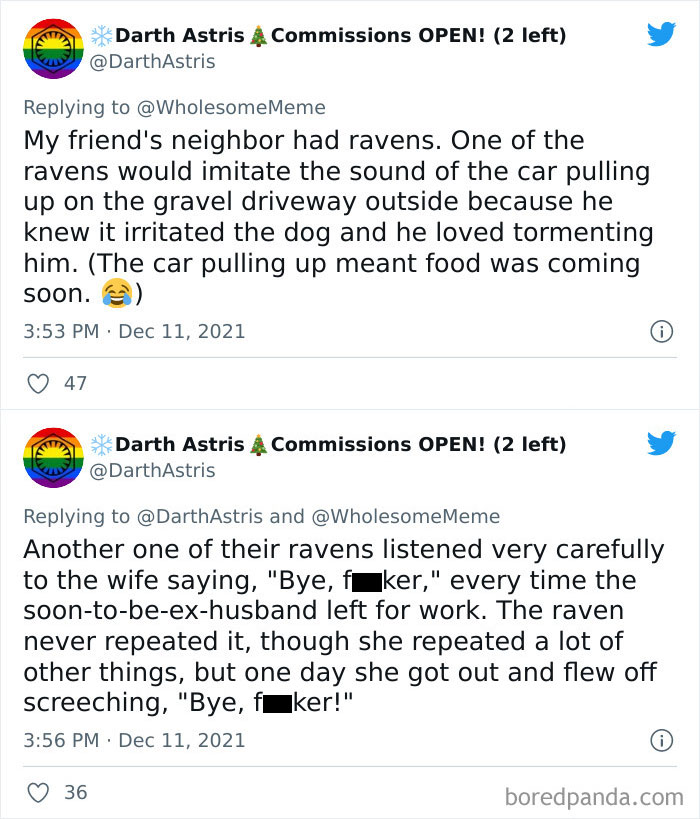Screen dimensions: 700x819
Task: Like the second tweet using its heart icon
Action: [x=37, y=793]
